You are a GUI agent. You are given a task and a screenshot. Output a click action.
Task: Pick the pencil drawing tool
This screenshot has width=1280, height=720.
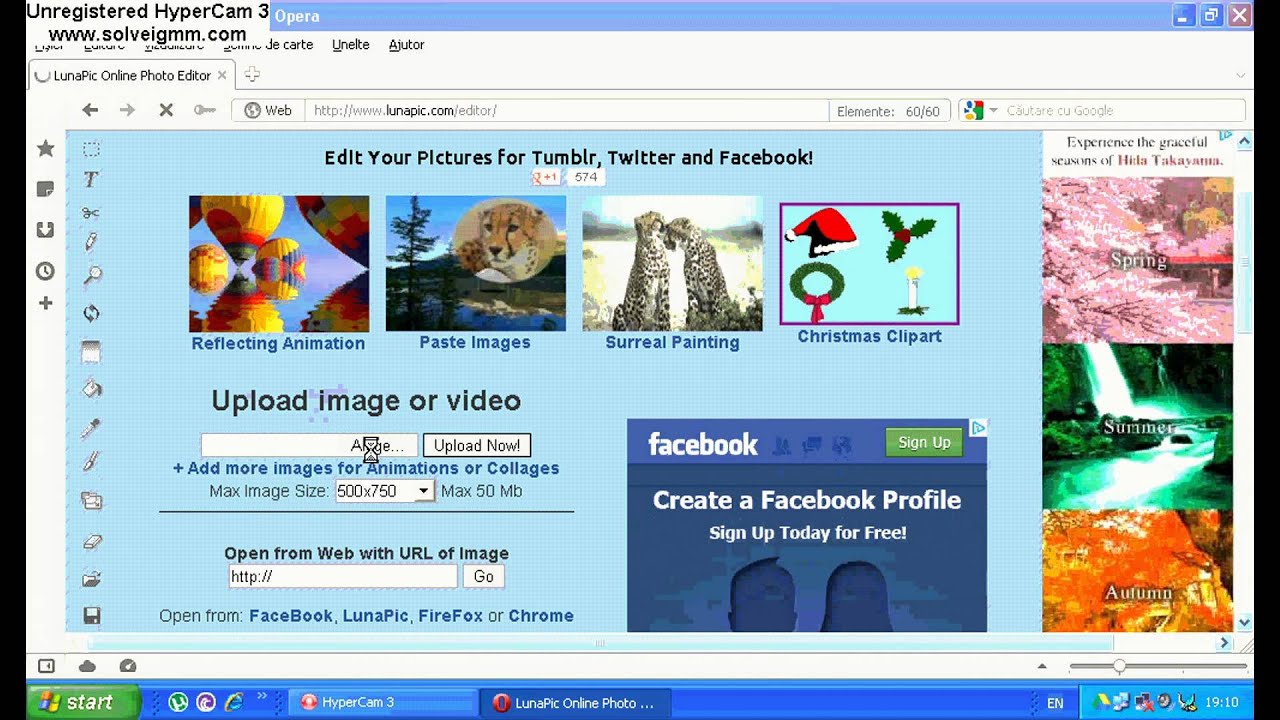click(x=91, y=242)
